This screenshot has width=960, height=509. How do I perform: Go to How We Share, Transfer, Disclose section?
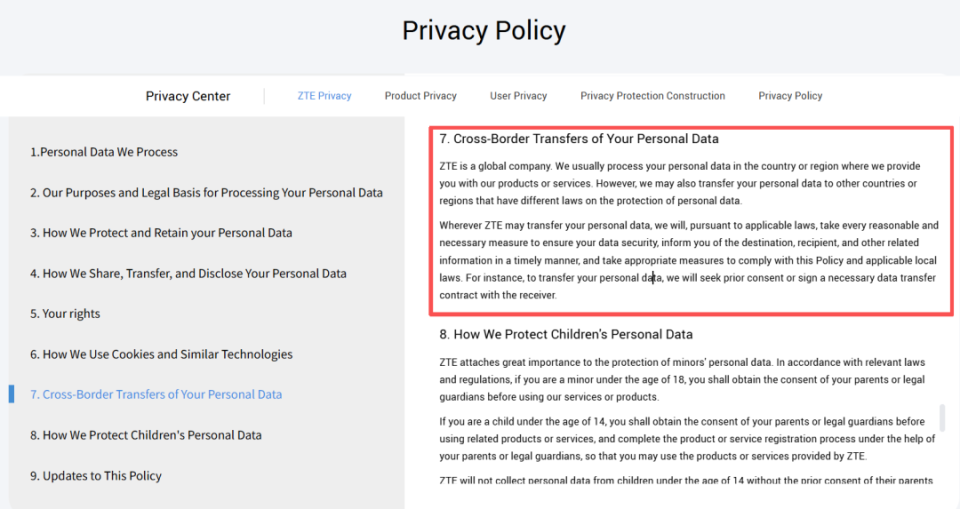pyautogui.click(x=188, y=273)
